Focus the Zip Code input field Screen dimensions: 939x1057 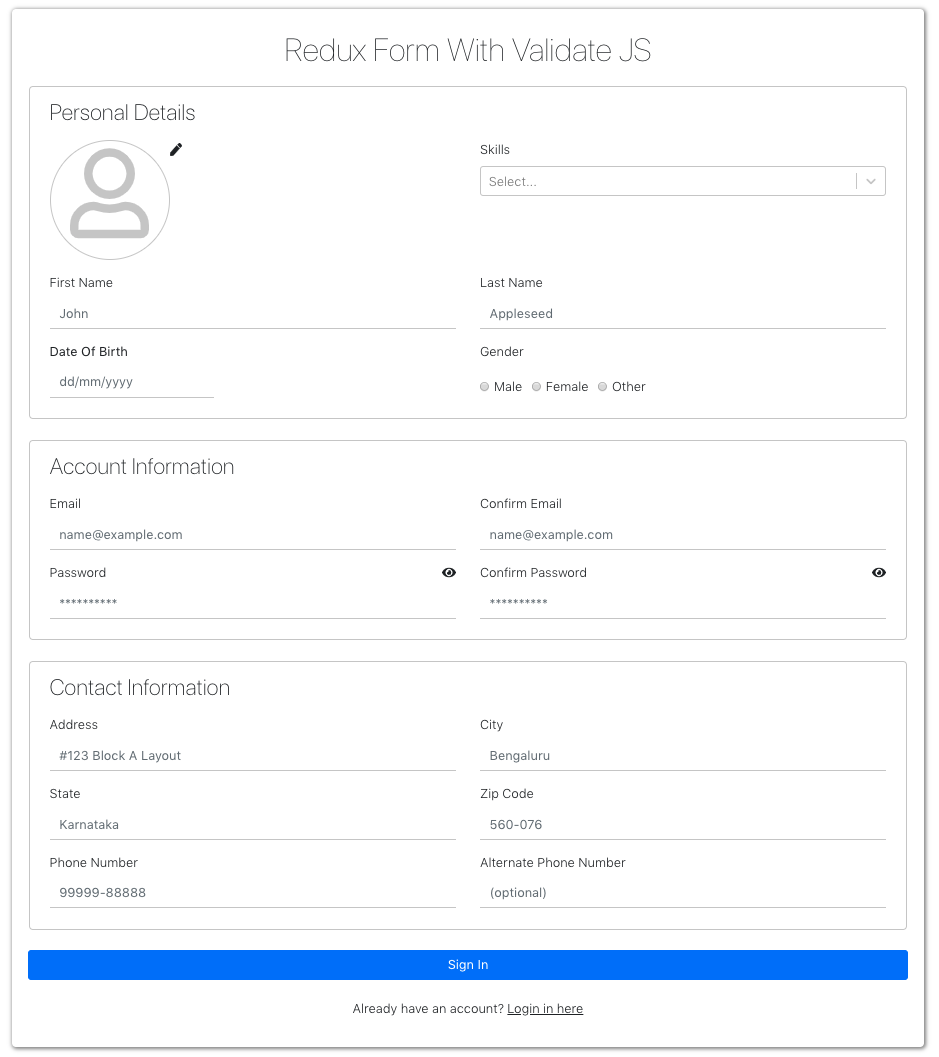pyautogui.click(x=683, y=825)
